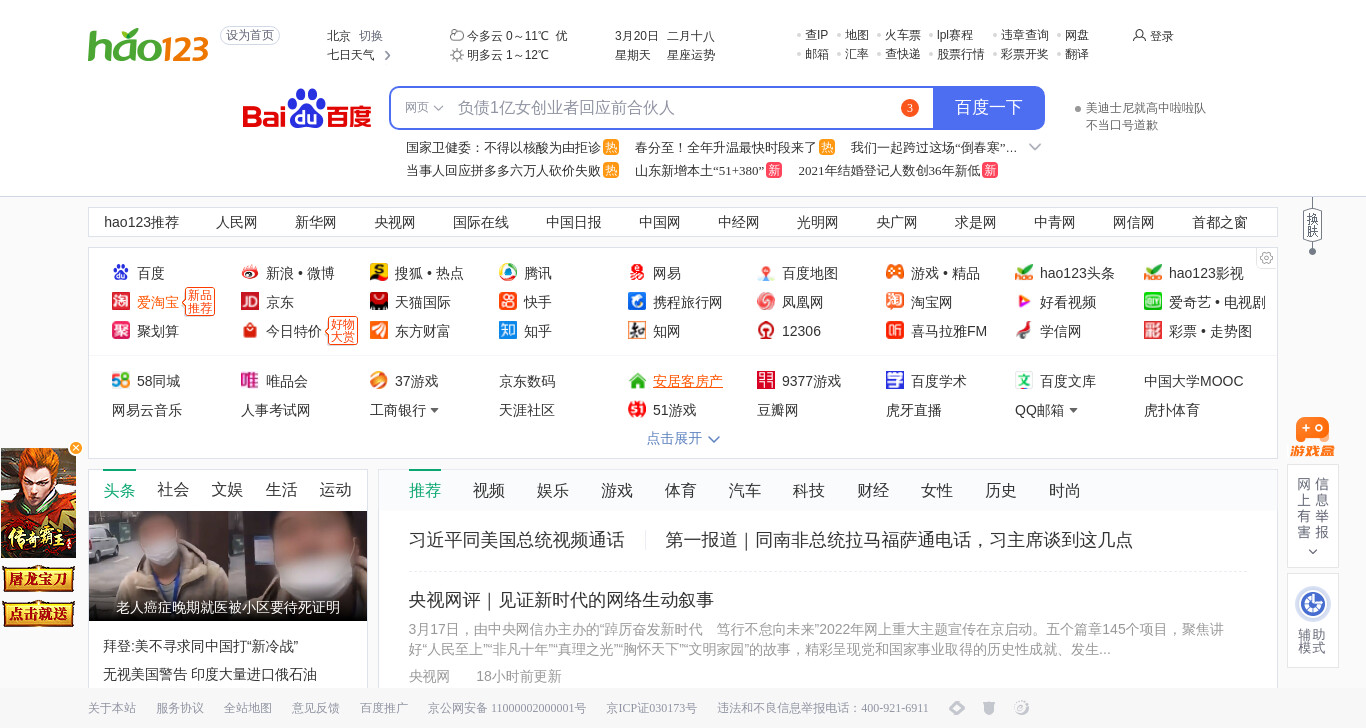Click the 今日特价 link

[294, 331]
